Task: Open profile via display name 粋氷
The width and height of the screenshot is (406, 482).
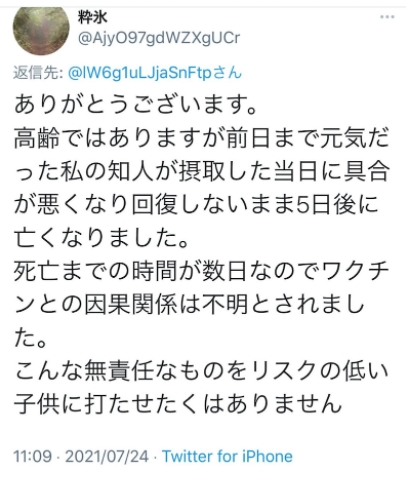Action: (x=93, y=17)
